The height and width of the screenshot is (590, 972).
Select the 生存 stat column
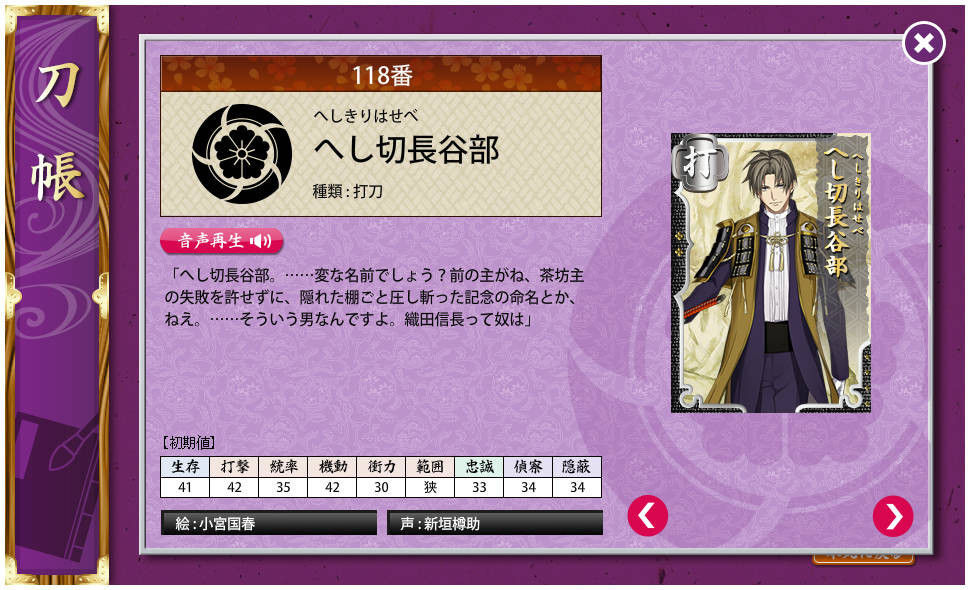point(185,477)
